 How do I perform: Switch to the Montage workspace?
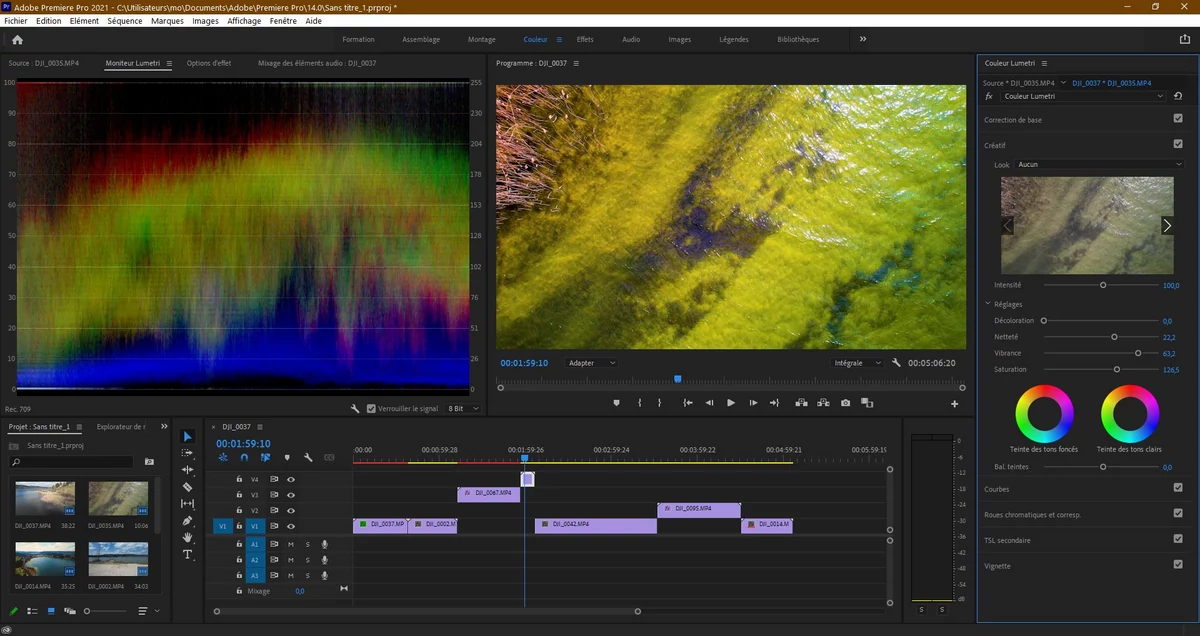click(482, 40)
